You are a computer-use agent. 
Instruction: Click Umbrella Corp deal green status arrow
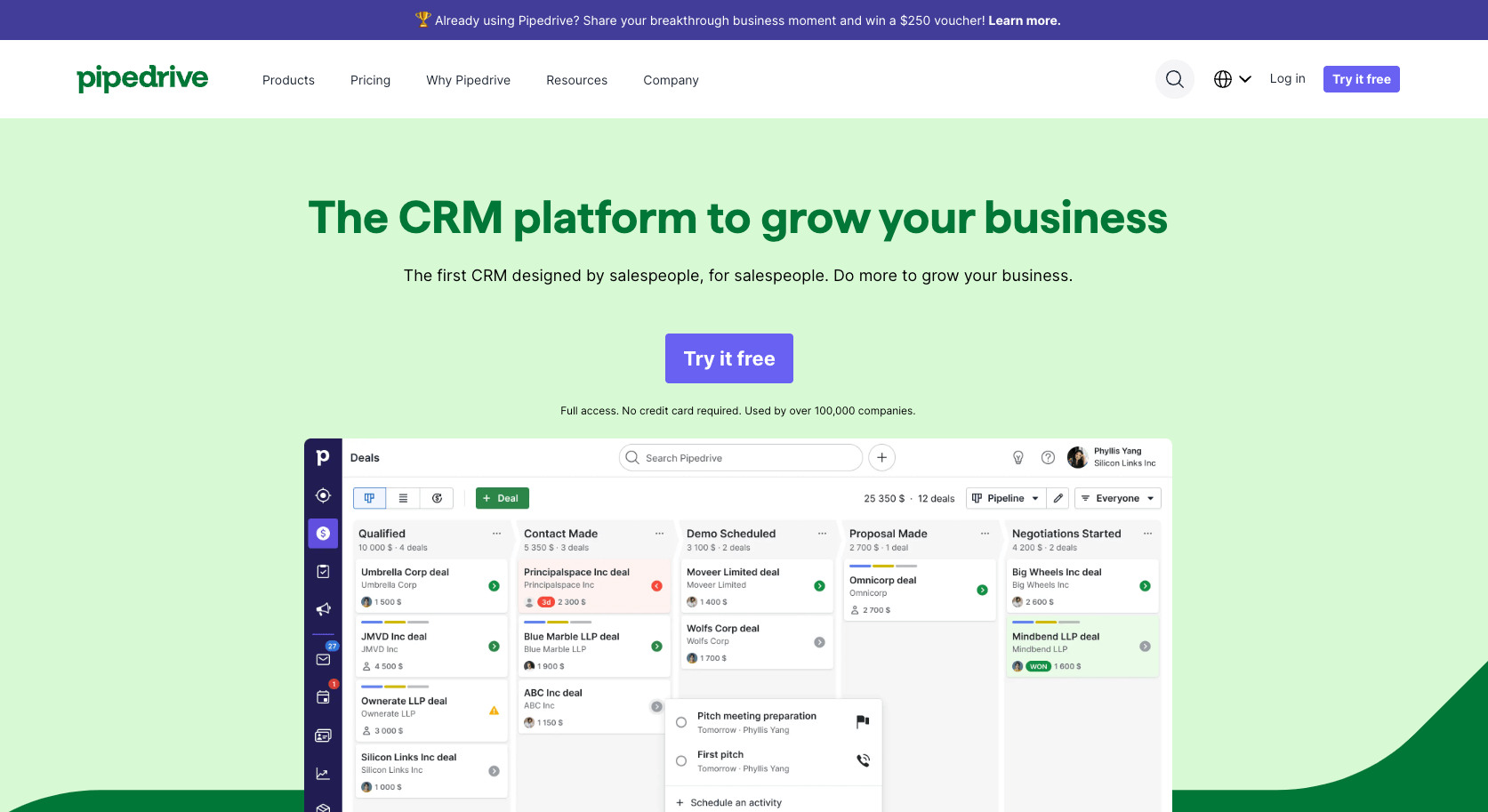(494, 586)
